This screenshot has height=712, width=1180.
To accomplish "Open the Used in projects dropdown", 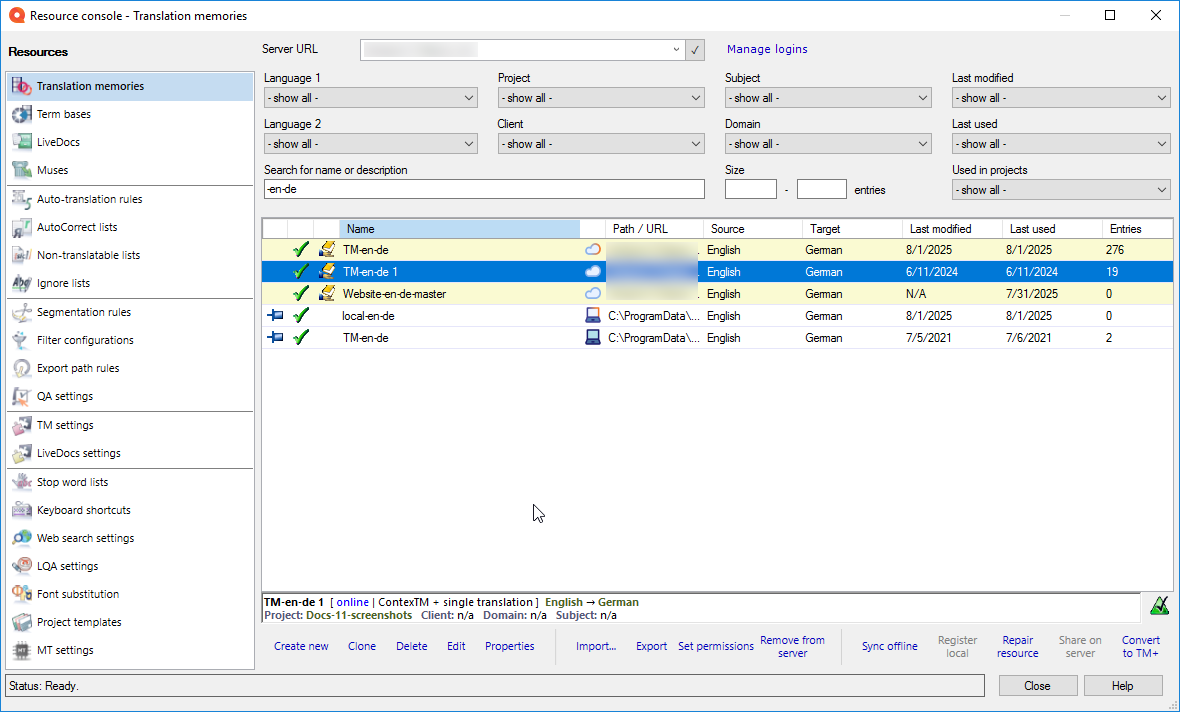I will click(1060, 189).
